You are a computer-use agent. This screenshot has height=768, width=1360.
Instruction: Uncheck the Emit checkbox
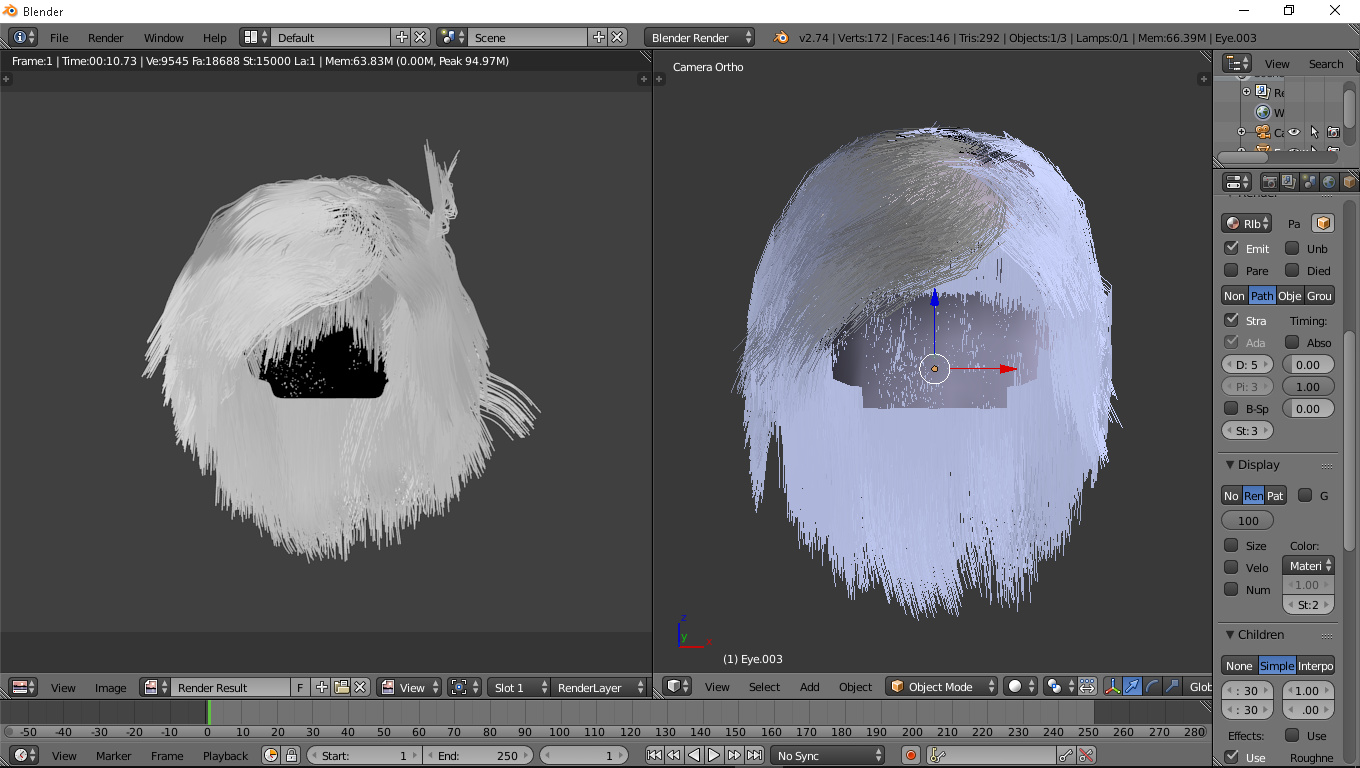1231,248
